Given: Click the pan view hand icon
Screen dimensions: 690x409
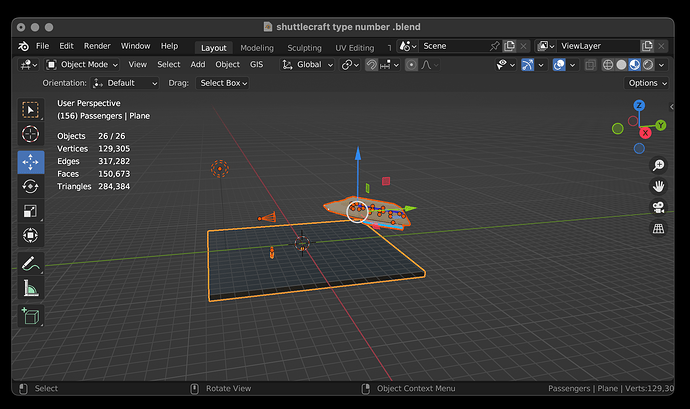Looking at the screenshot, I should click(x=658, y=186).
